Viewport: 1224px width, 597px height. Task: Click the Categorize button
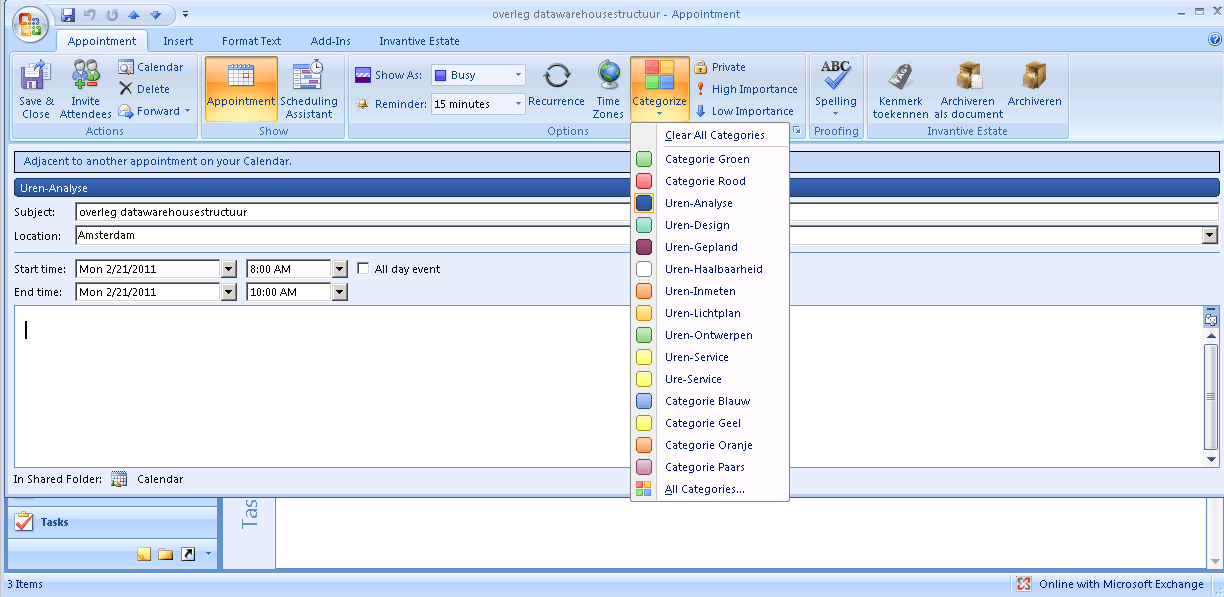pyautogui.click(x=660, y=88)
